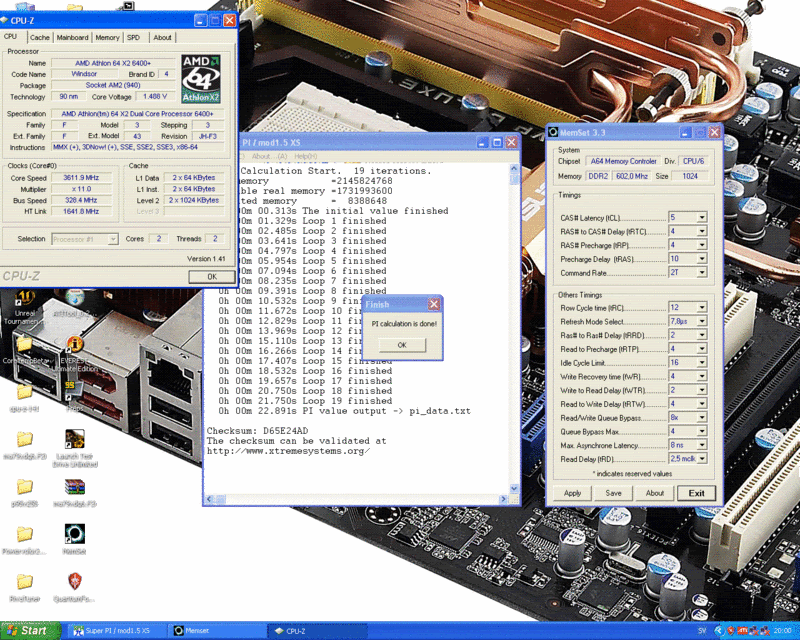Click the Windows Start button
Viewport: 800px width, 640px height.
click(x=30, y=631)
